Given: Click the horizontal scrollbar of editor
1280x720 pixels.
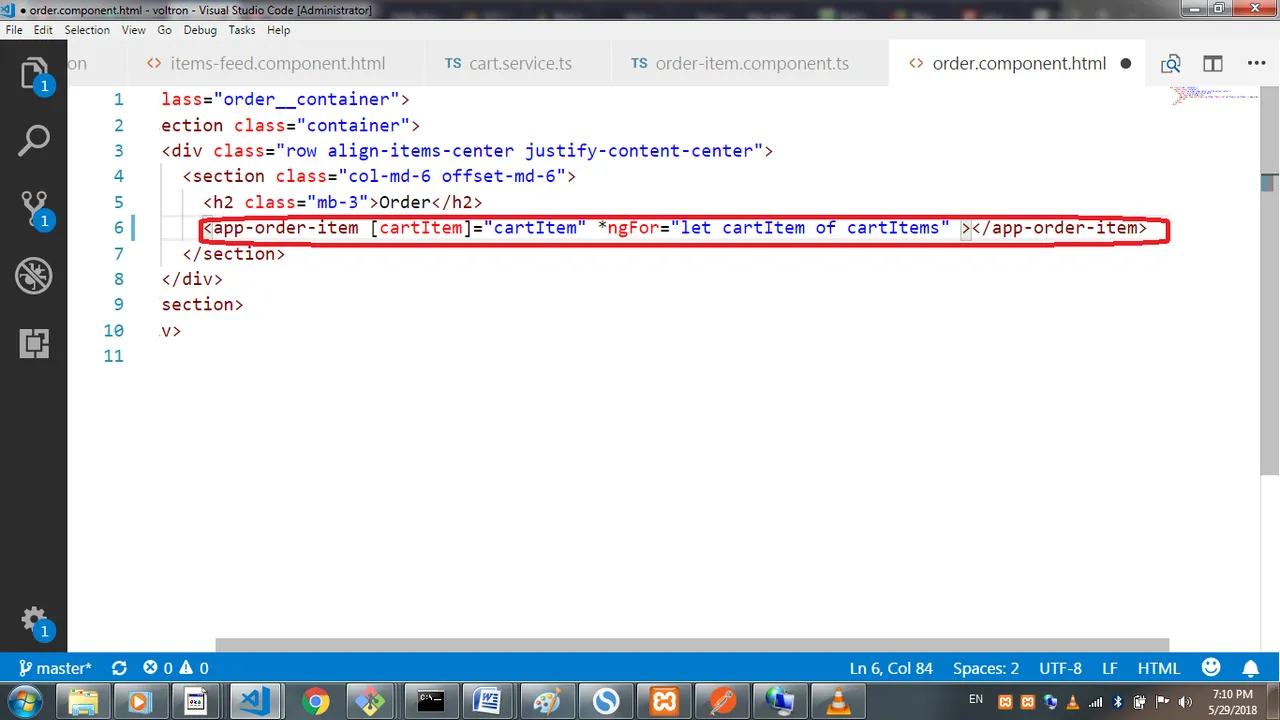Looking at the screenshot, I should tap(692, 645).
